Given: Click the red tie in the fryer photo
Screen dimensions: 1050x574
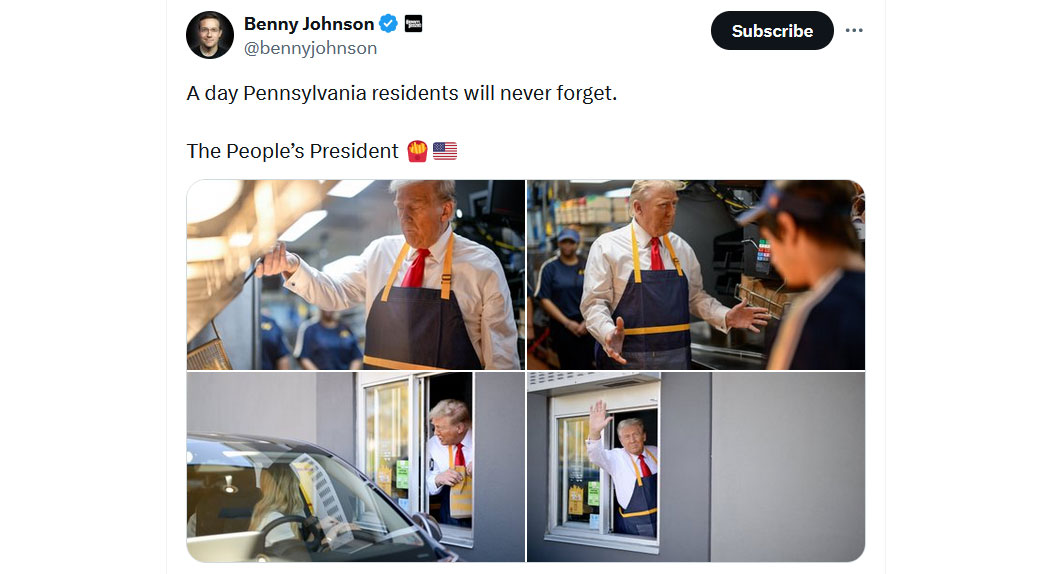Looking at the screenshot, I should 417,267.
